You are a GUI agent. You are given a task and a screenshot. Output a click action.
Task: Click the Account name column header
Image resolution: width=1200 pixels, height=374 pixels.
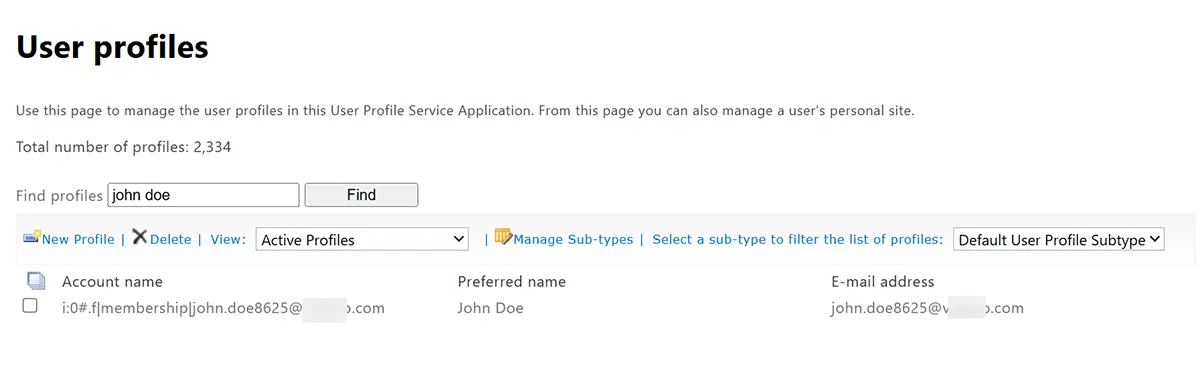tap(112, 282)
